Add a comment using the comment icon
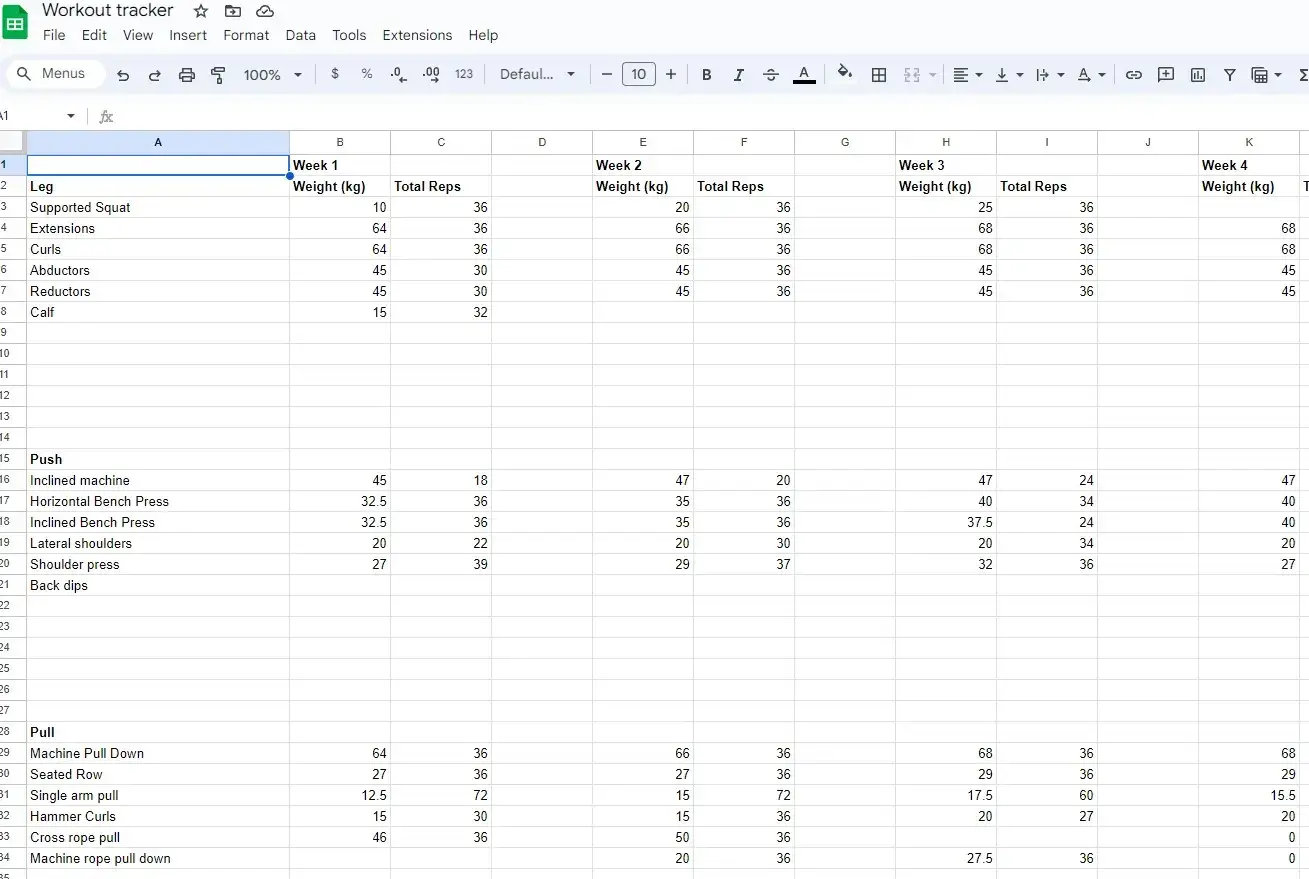The width and height of the screenshot is (1309, 879). [1165, 75]
